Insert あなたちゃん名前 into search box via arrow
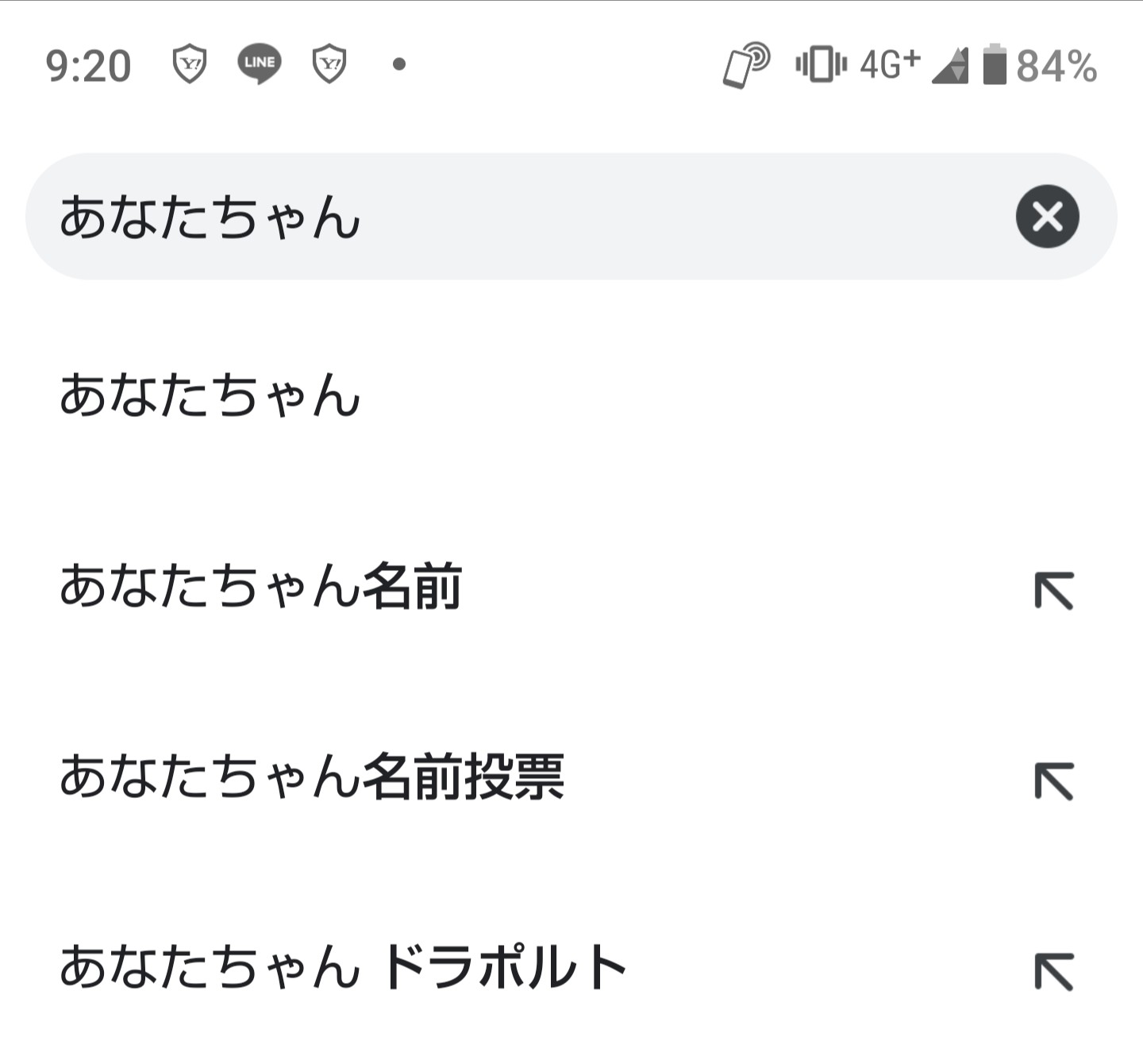1143x1064 pixels. point(1054,591)
